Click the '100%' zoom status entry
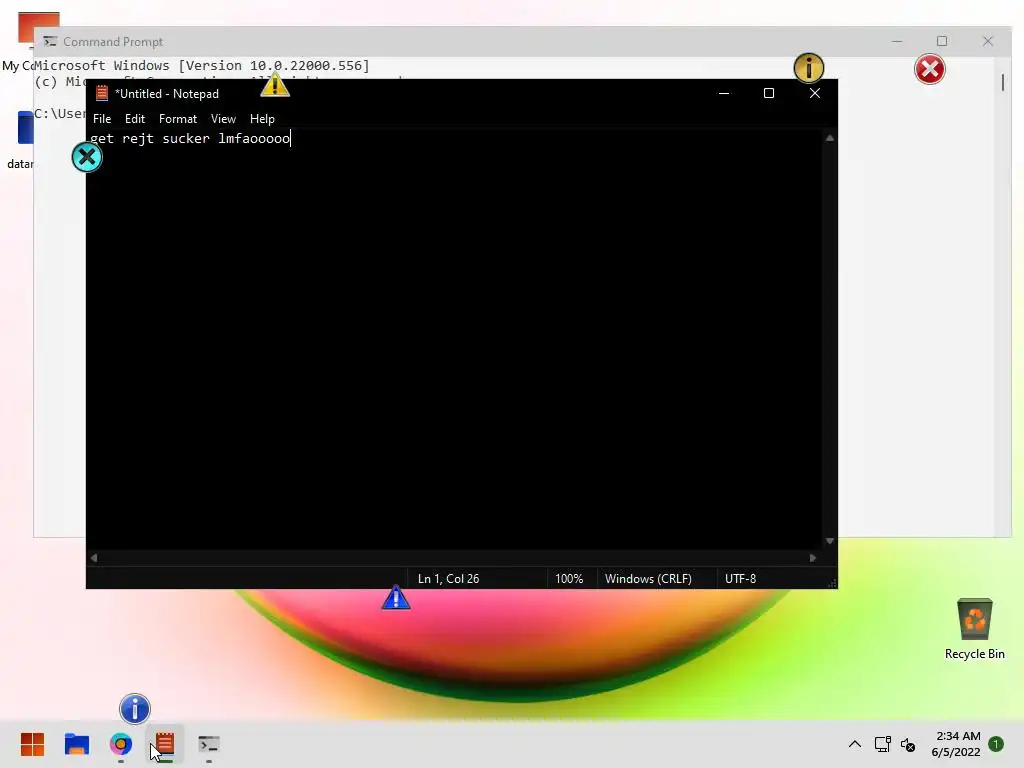 (x=569, y=579)
